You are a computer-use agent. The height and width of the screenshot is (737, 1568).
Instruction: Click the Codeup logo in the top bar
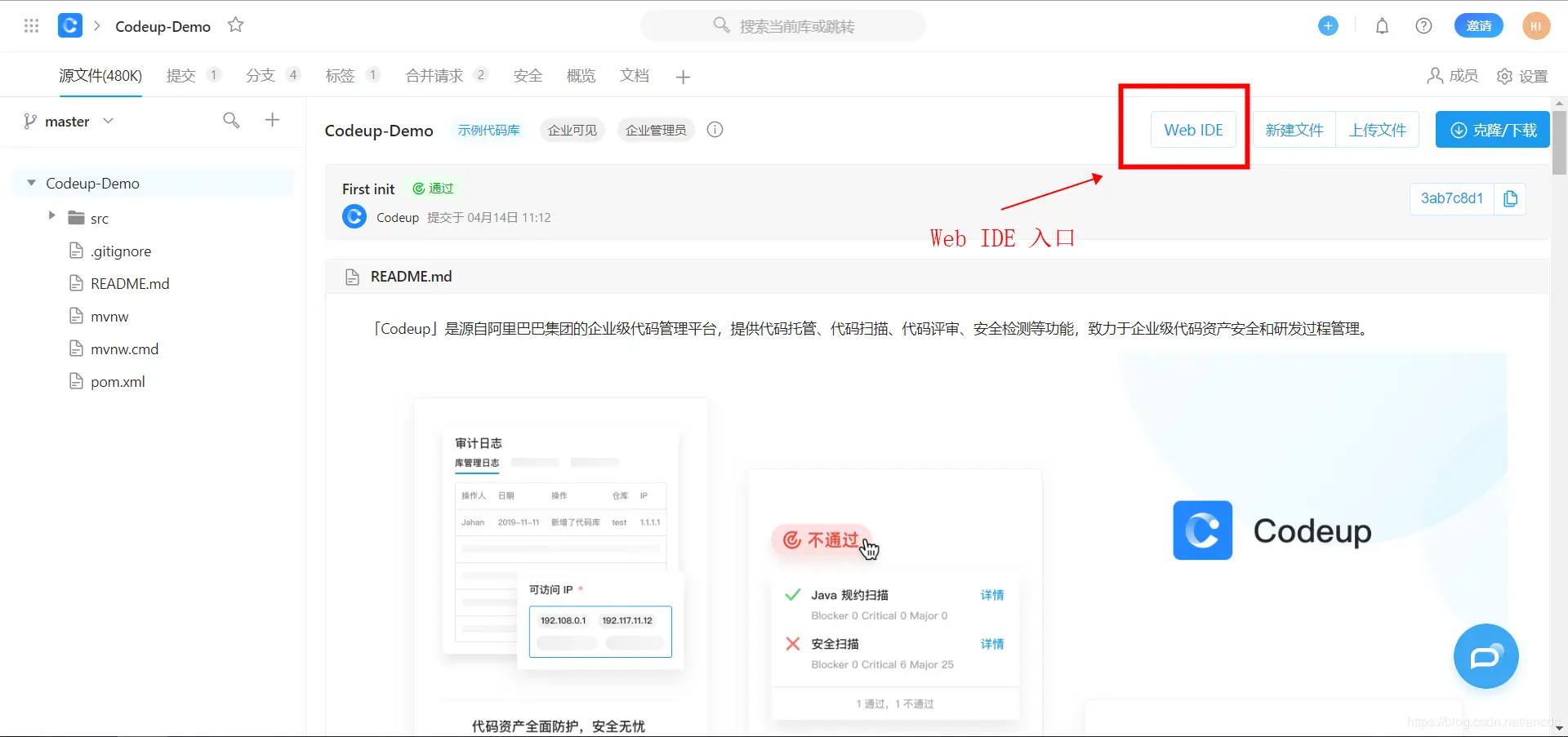[x=69, y=25]
